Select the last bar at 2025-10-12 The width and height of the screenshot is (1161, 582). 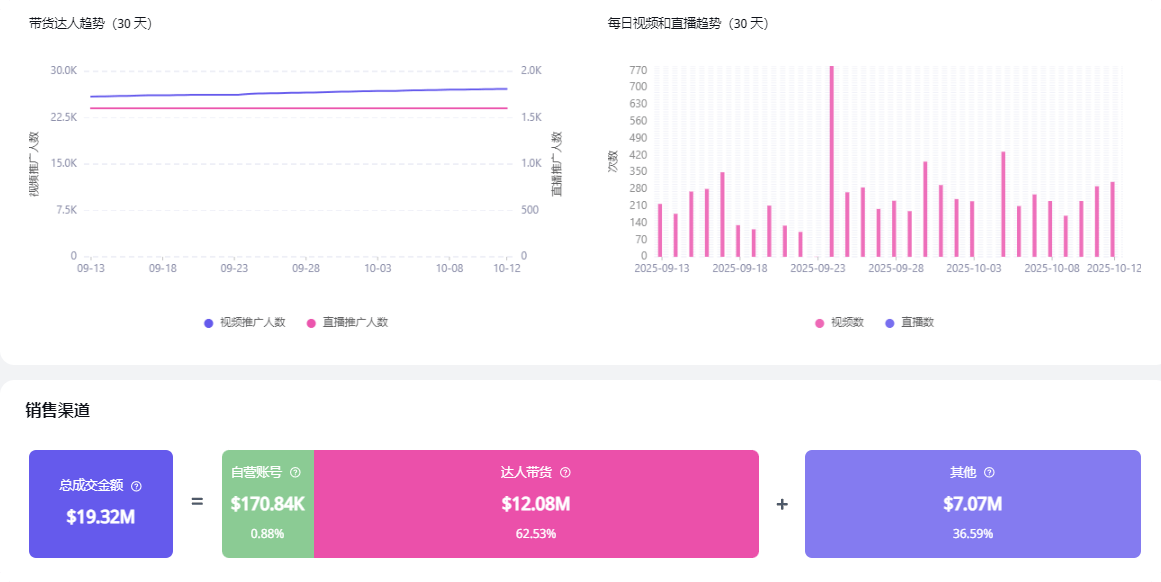point(1112,219)
